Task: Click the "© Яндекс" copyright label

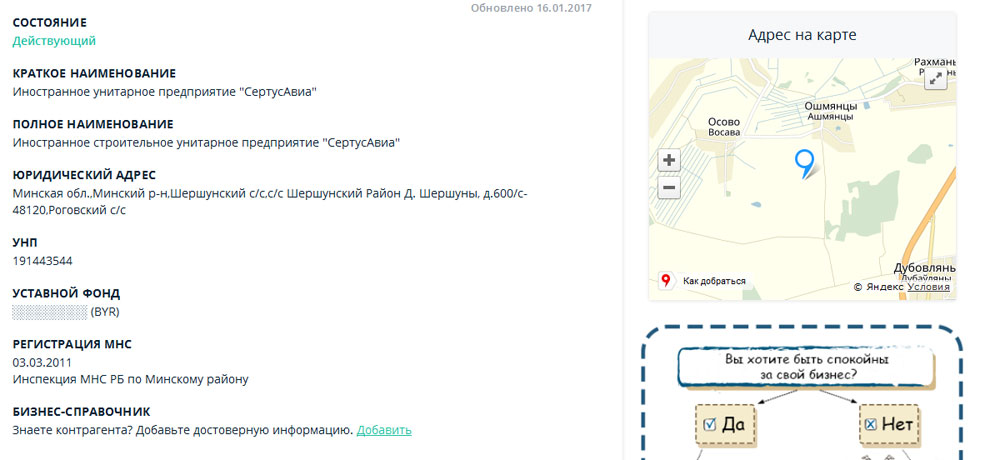Action: pos(877,287)
